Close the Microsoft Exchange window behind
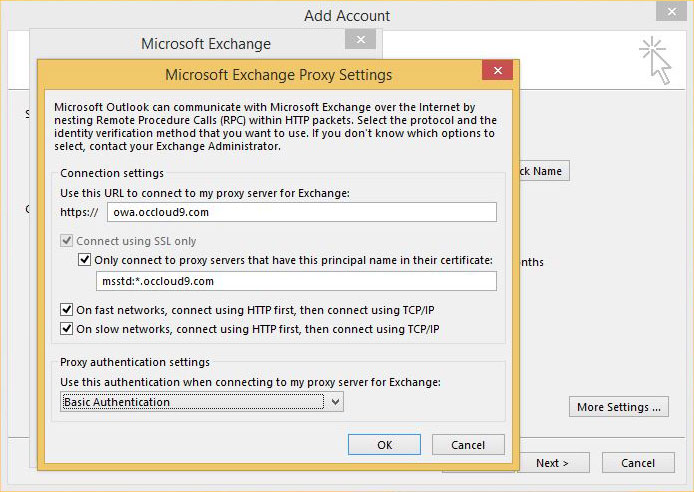The height and width of the screenshot is (492, 694). tap(361, 40)
